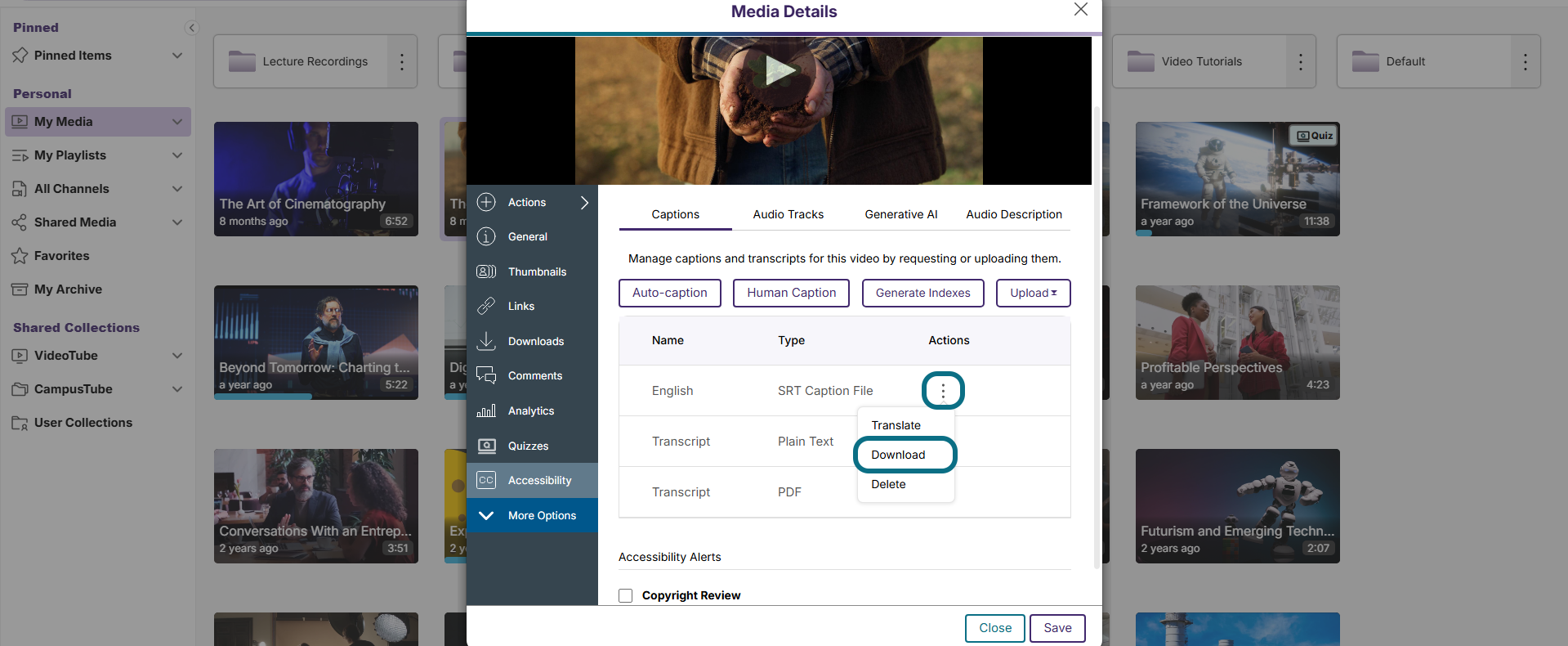Expand the Actions submenu arrow
The image size is (1568, 646).
coord(584,202)
